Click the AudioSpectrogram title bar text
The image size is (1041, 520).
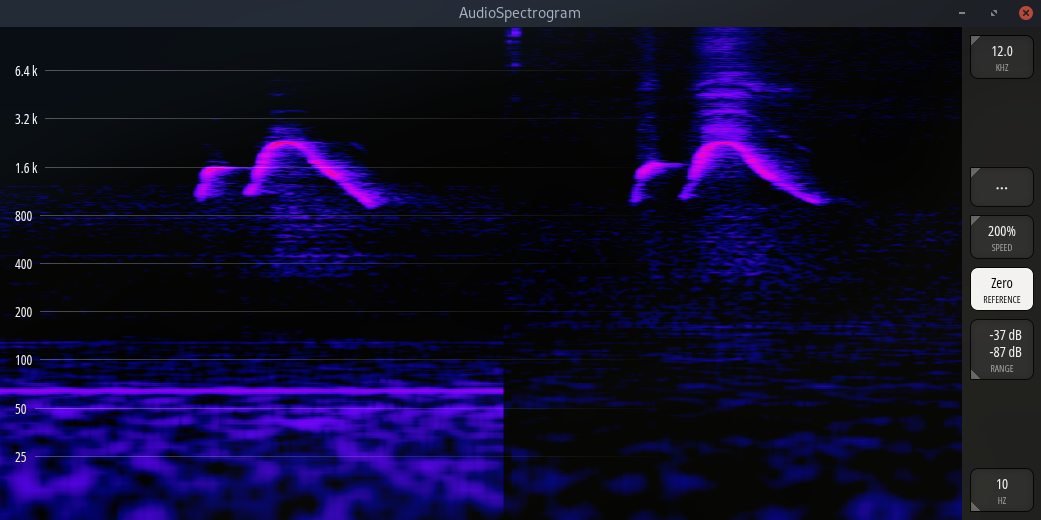[x=520, y=13]
